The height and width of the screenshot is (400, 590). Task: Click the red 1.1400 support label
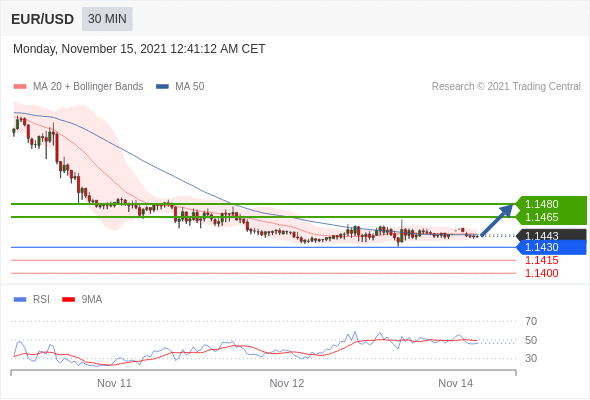pos(541,274)
